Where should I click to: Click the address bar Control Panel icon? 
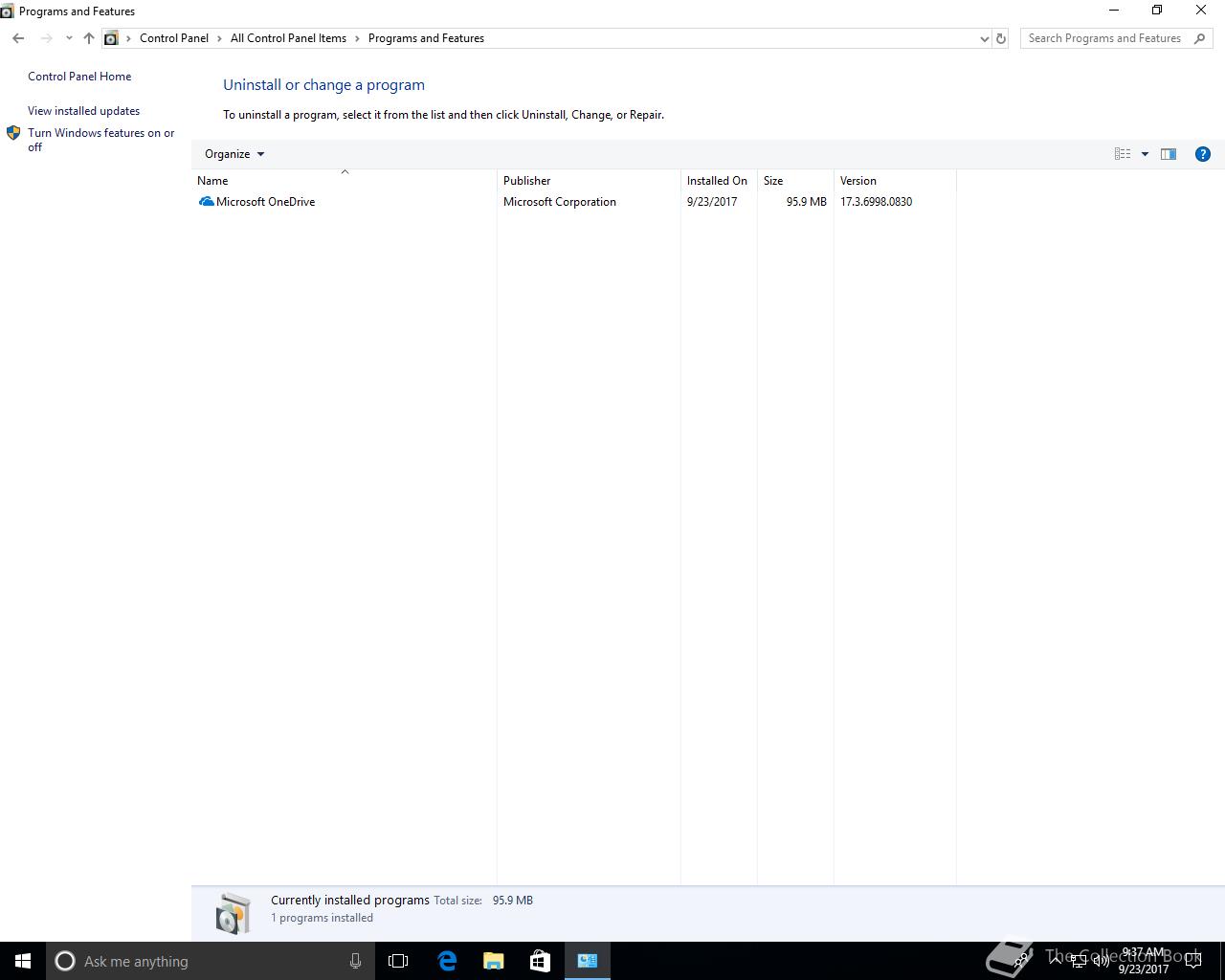tap(111, 38)
